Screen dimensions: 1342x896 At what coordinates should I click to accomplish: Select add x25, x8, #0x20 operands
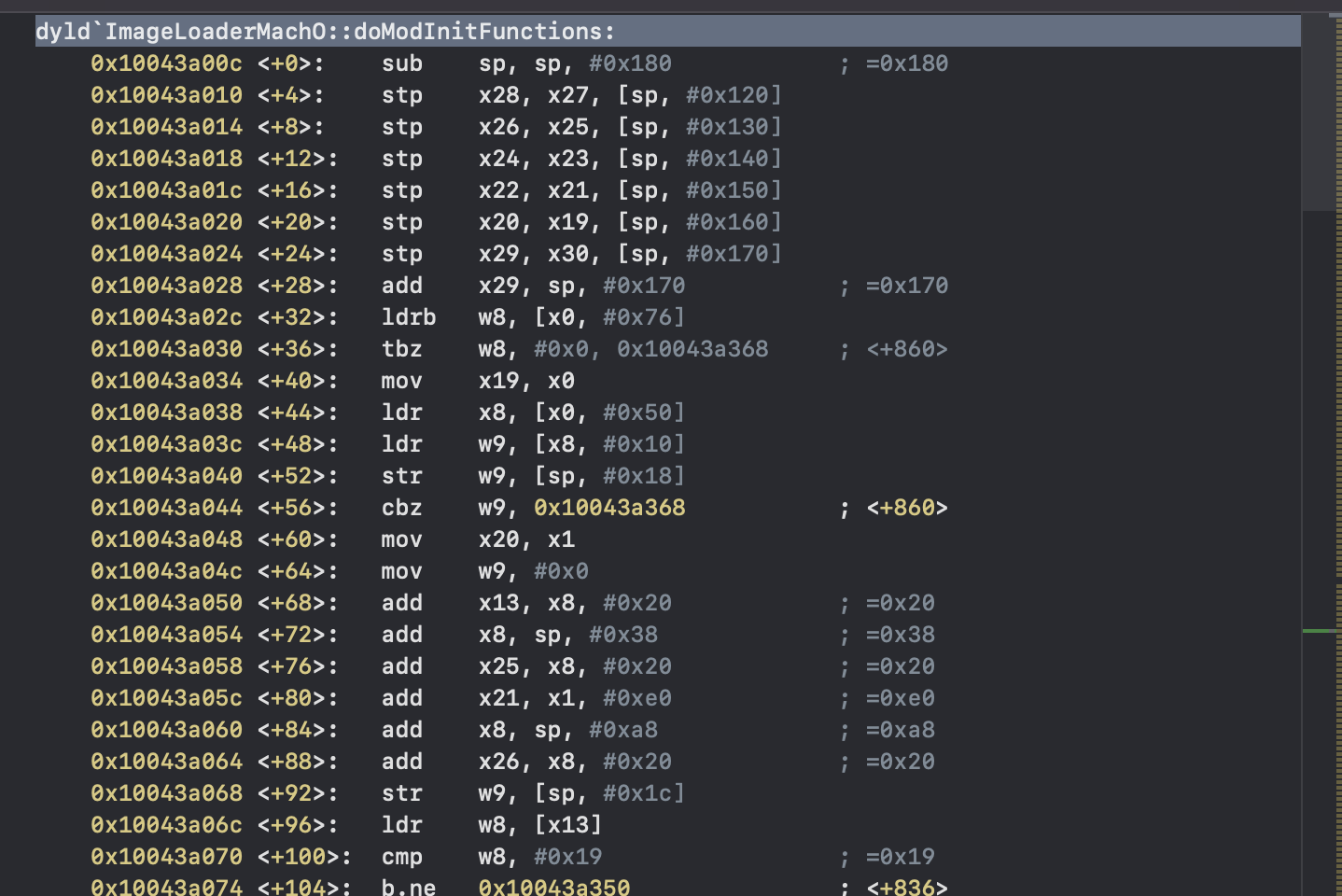coord(575,666)
